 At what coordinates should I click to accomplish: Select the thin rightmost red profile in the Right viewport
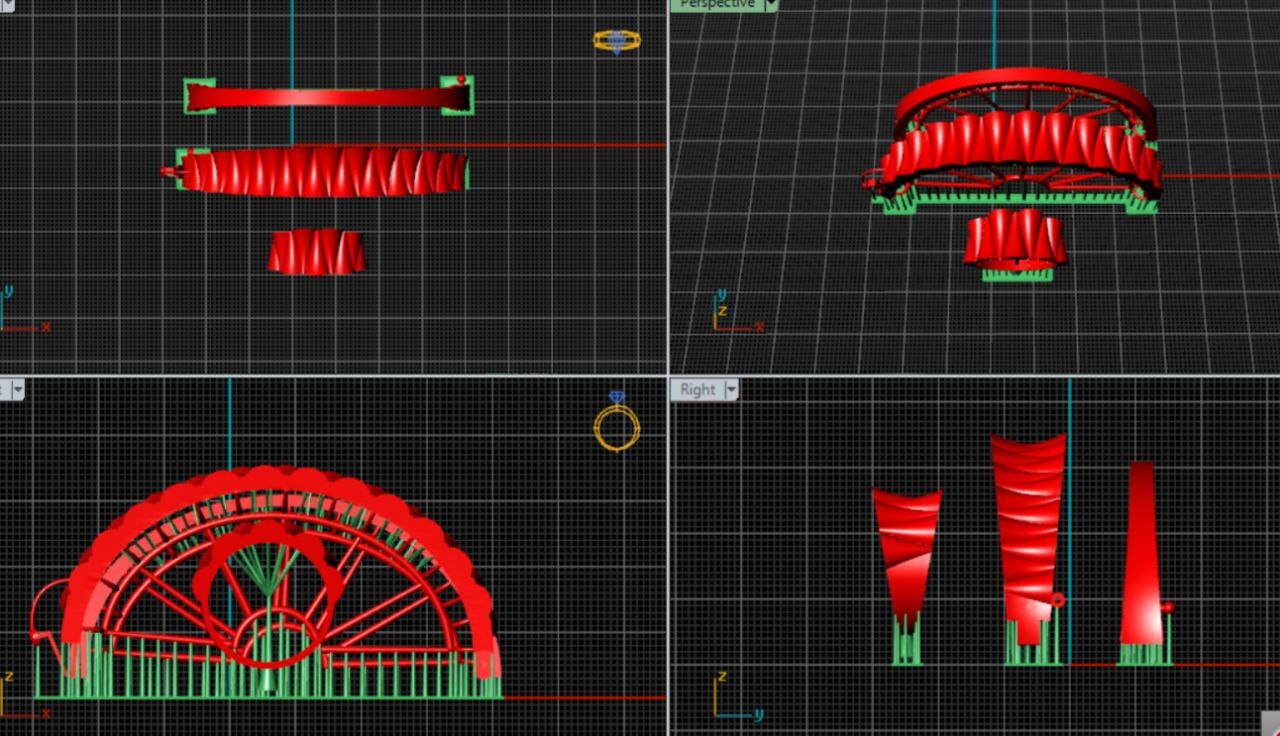1142,550
